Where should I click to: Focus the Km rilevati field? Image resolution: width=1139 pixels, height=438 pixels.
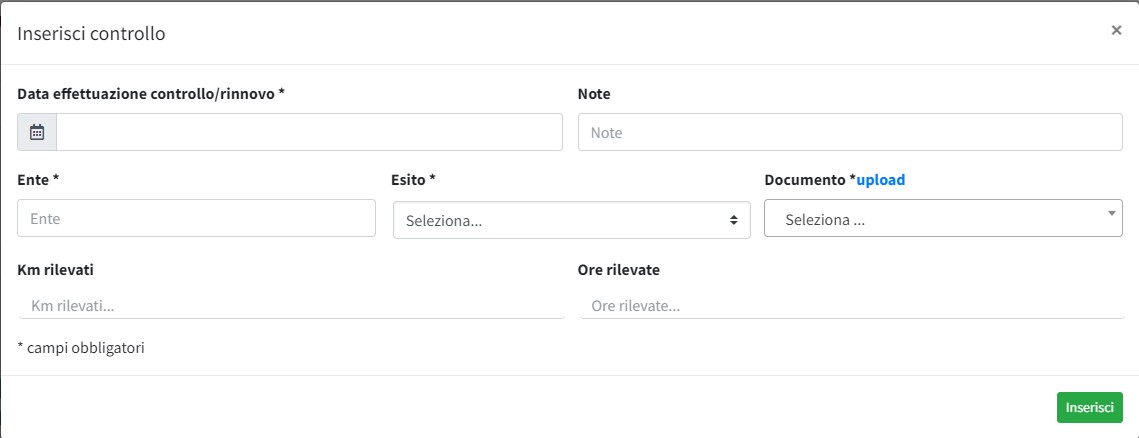[291, 305]
